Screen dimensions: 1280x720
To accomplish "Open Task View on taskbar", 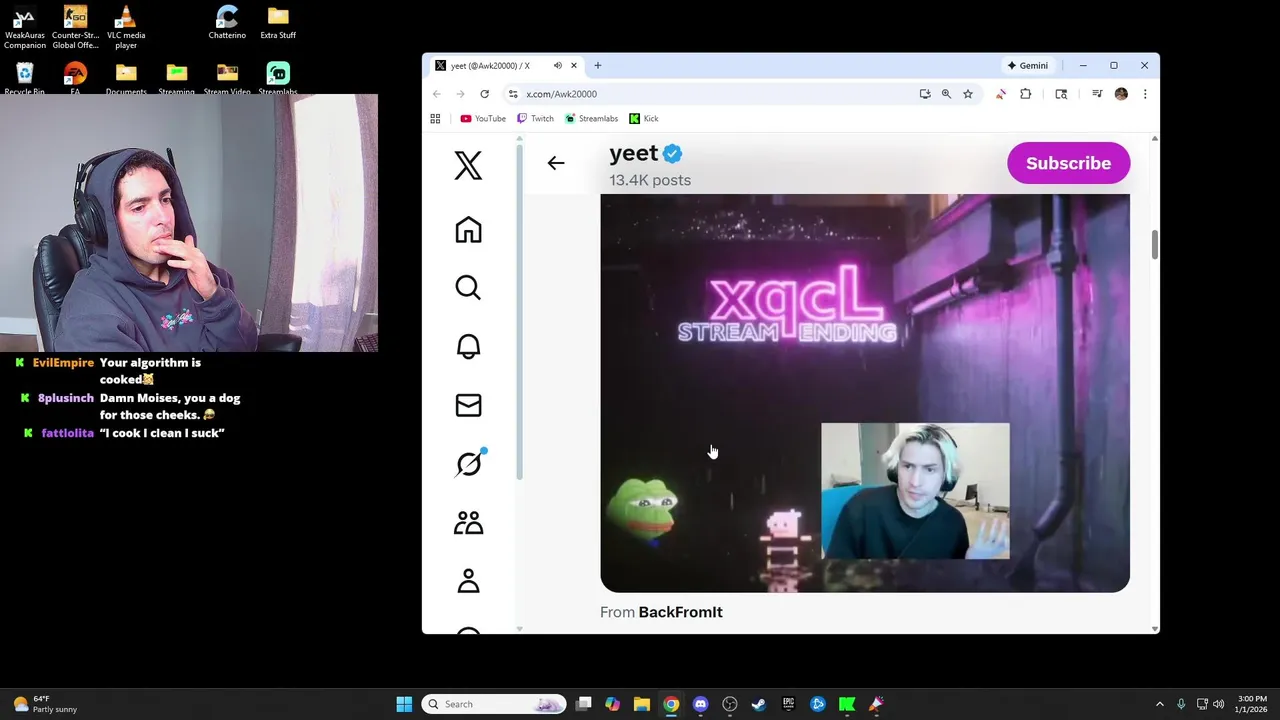I will 584,704.
